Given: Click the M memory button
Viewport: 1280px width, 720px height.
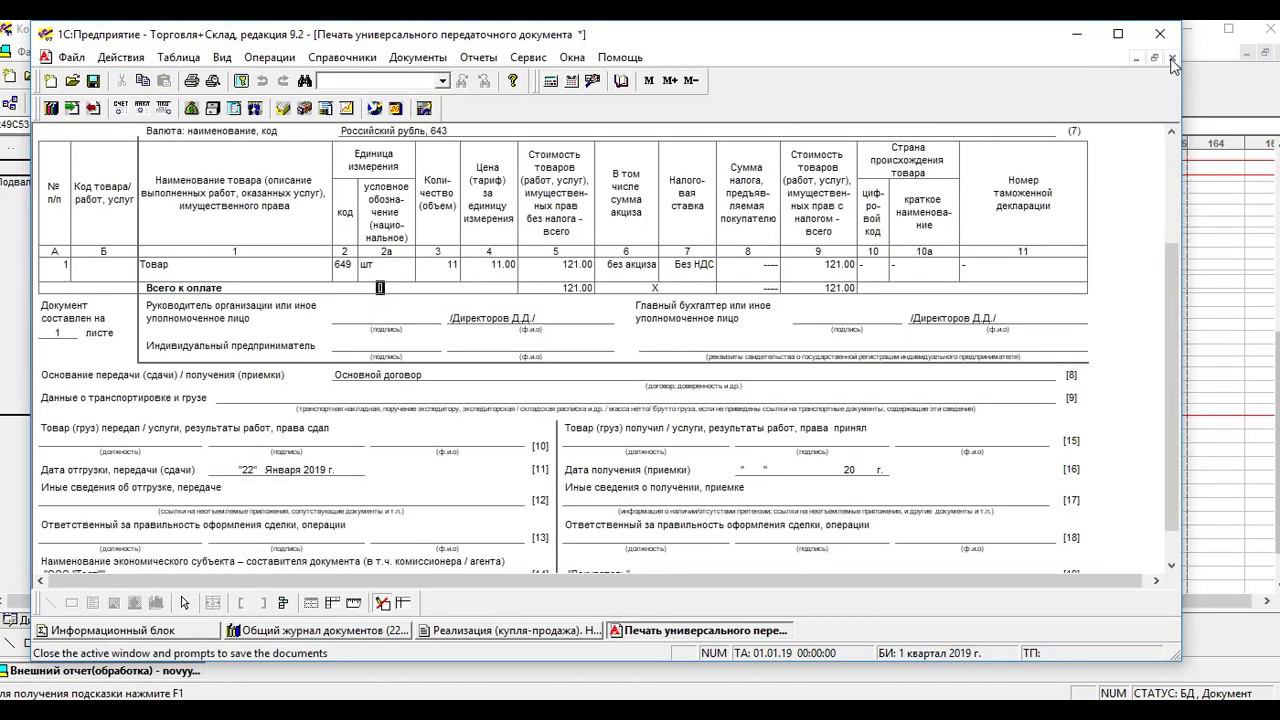Looking at the screenshot, I should 649,81.
